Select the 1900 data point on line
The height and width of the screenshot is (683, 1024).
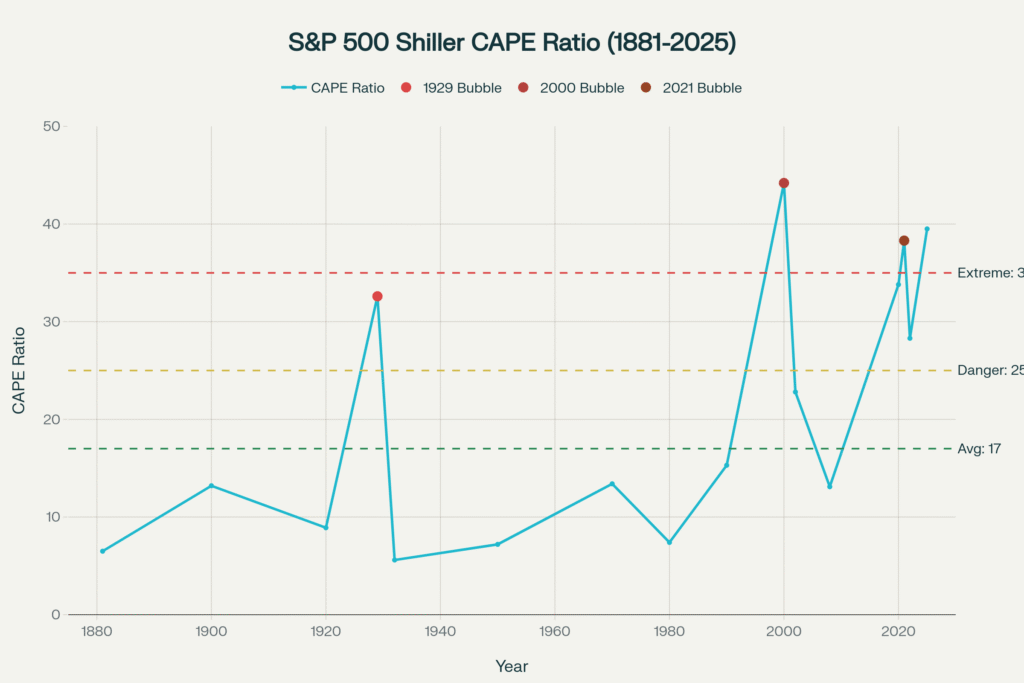pyautogui.click(x=211, y=486)
